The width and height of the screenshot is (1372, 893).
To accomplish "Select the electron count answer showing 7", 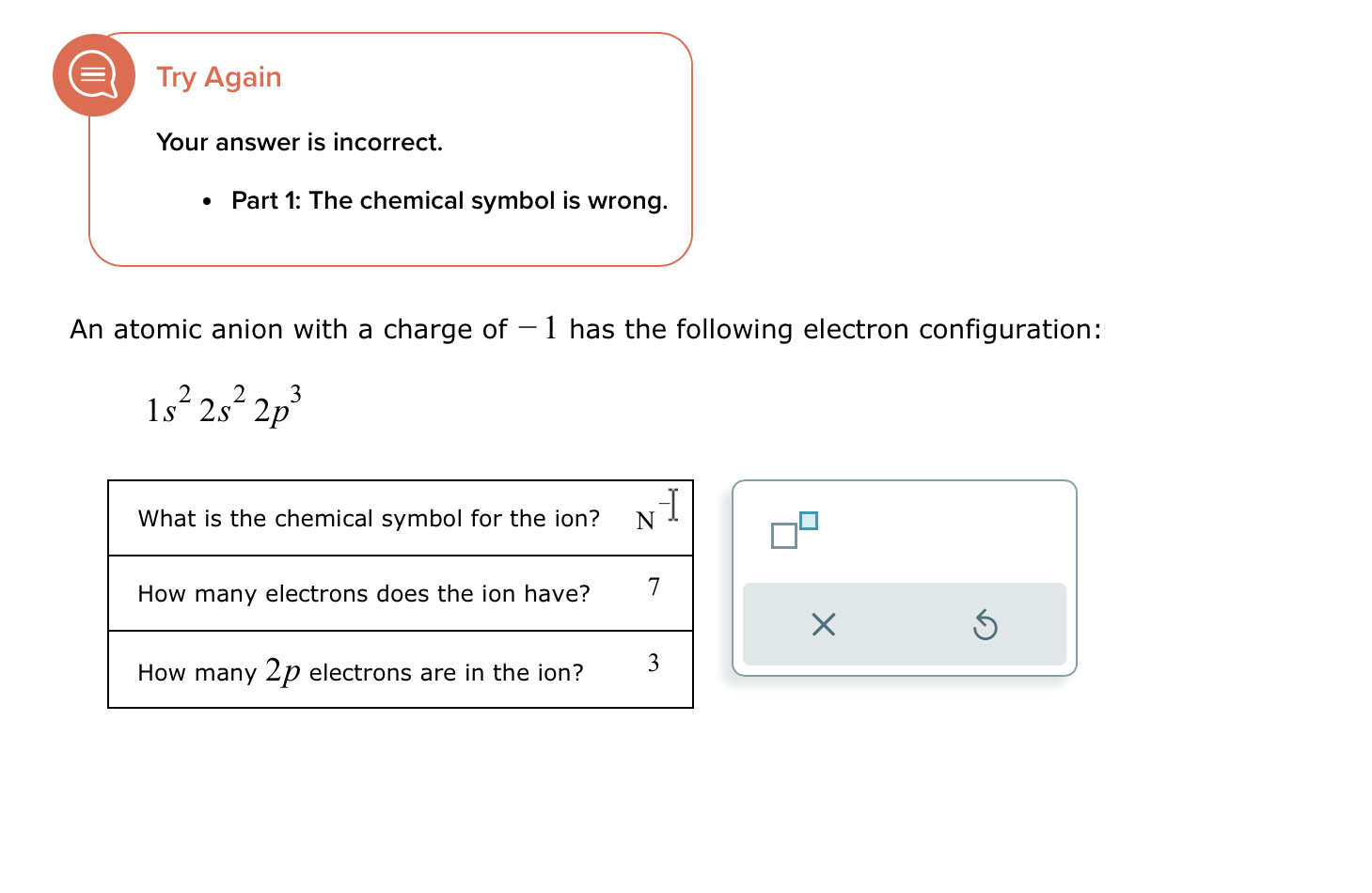I will point(654,587).
